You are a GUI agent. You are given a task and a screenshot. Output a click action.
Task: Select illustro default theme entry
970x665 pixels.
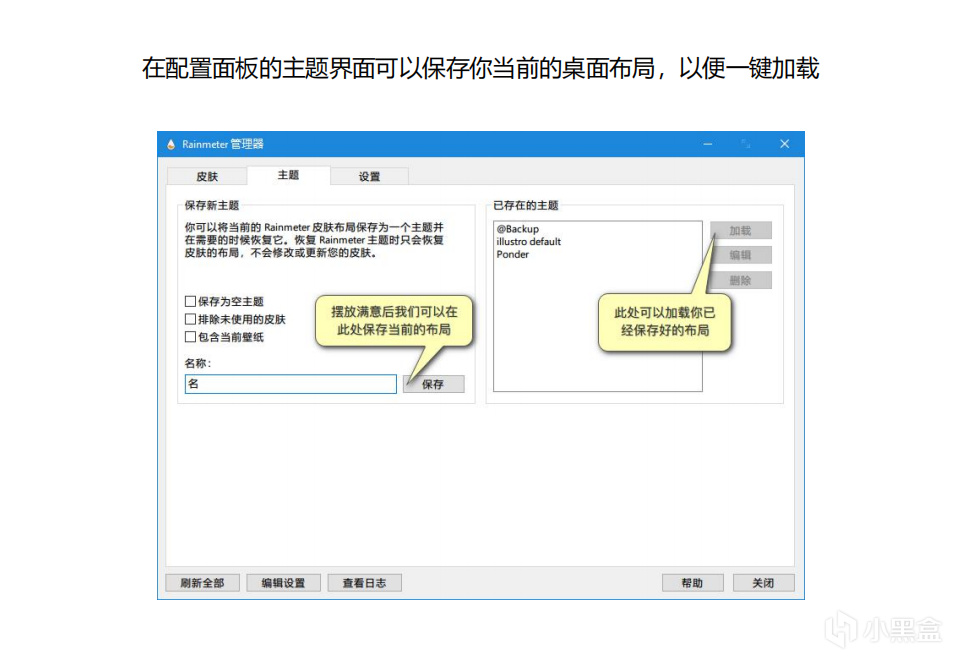pyautogui.click(x=528, y=241)
